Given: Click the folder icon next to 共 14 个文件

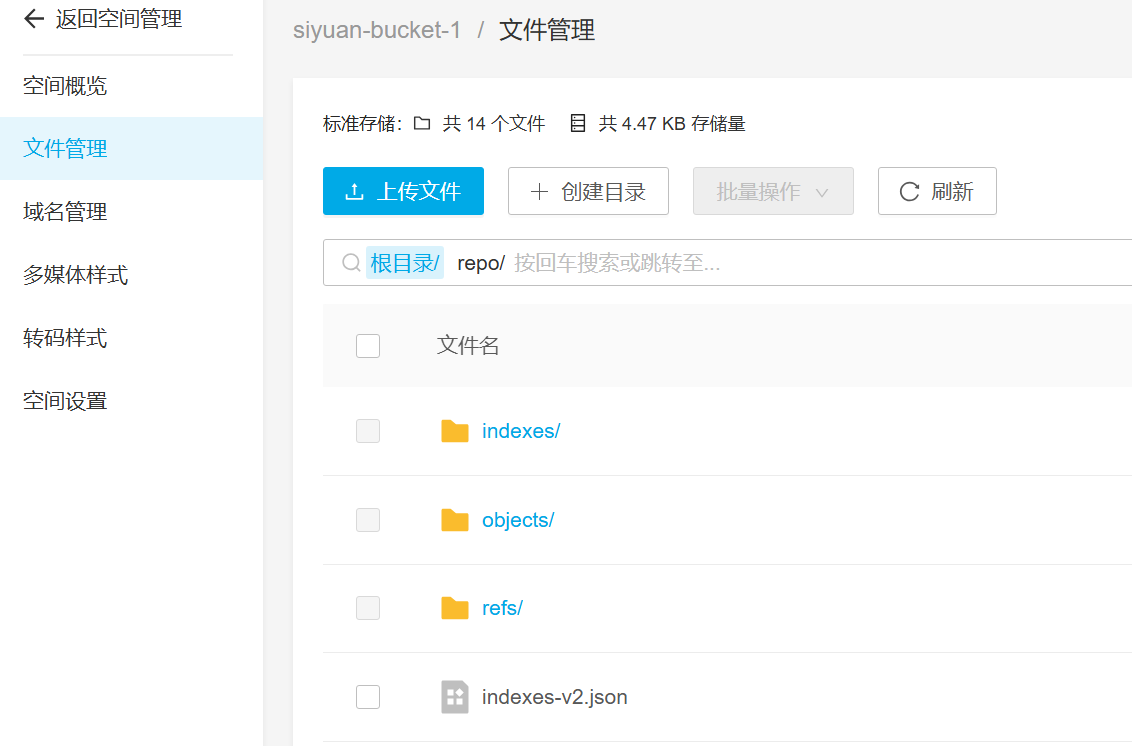Looking at the screenshot, I should coord(422,123).
